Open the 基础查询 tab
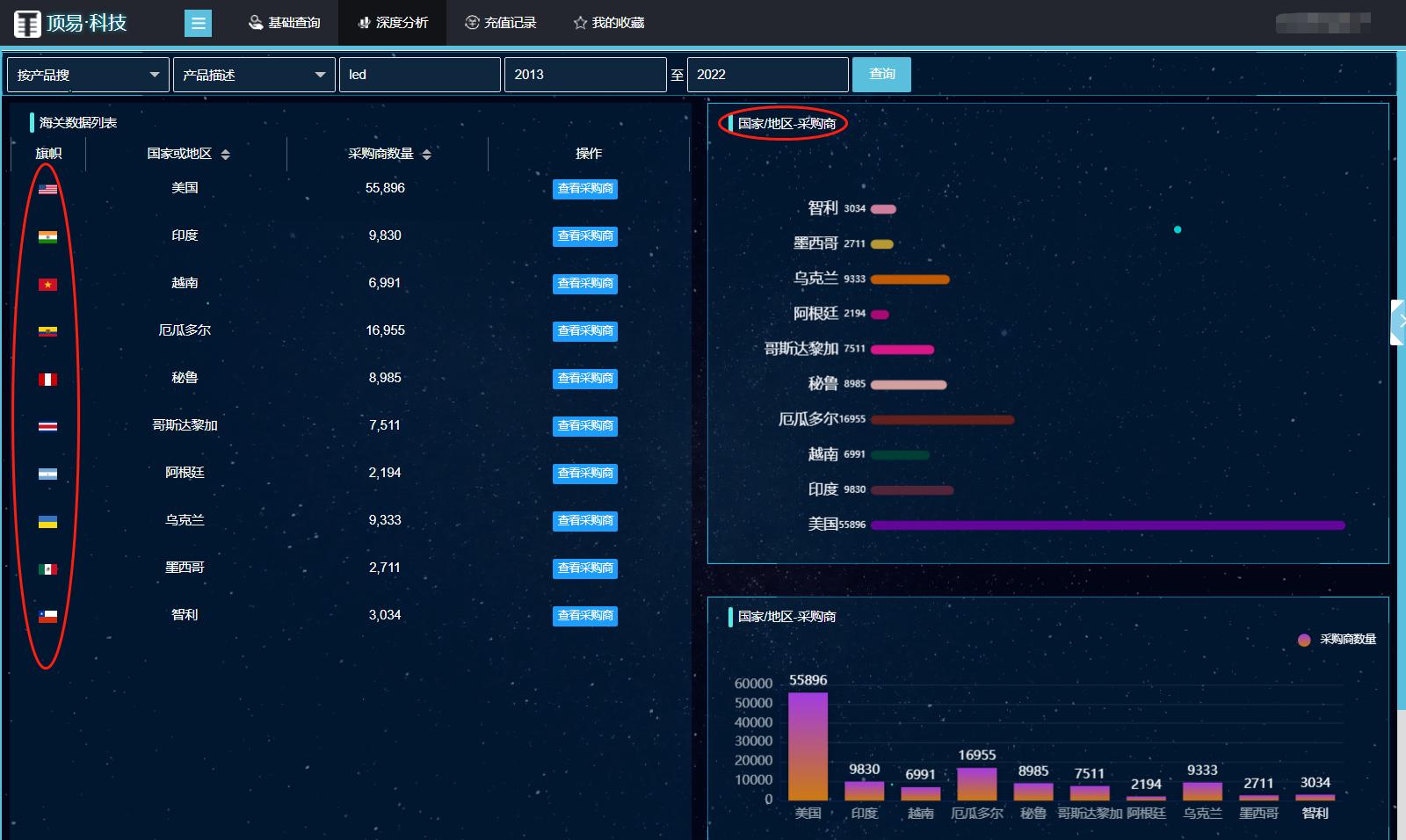The height and width of the screenshot is (840, 1406). click(285, 23)
